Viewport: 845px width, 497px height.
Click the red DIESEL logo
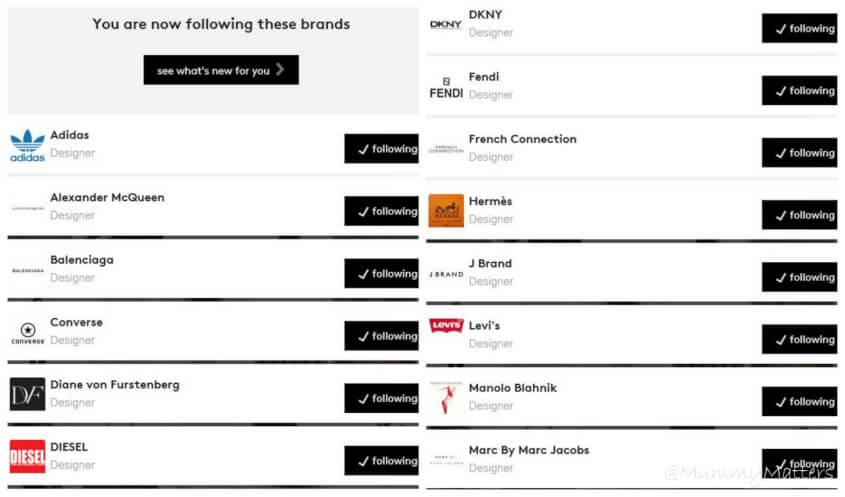click(x=27, y=457)
